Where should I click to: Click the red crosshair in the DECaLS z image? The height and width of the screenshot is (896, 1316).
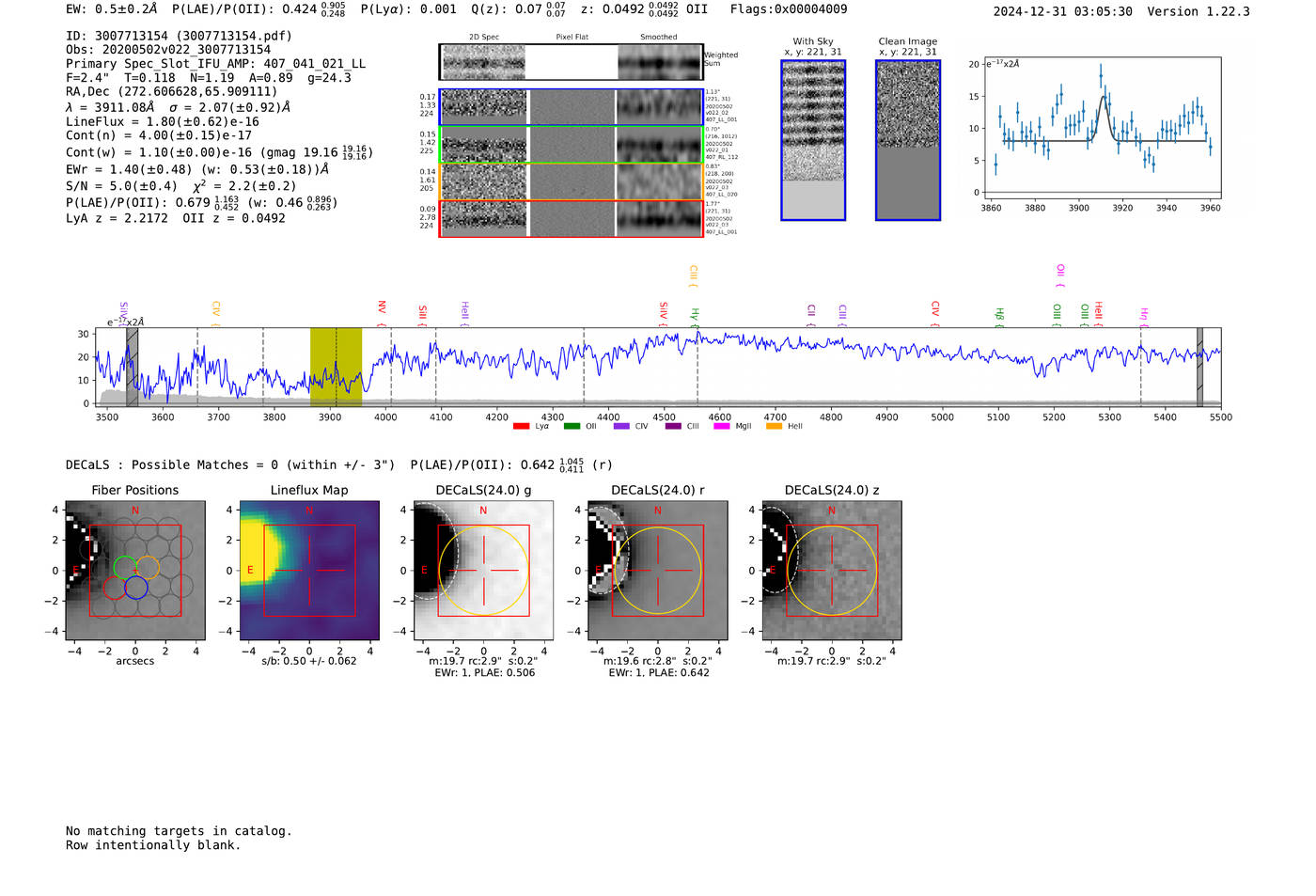pyautogui.click(x=832, y=571)
